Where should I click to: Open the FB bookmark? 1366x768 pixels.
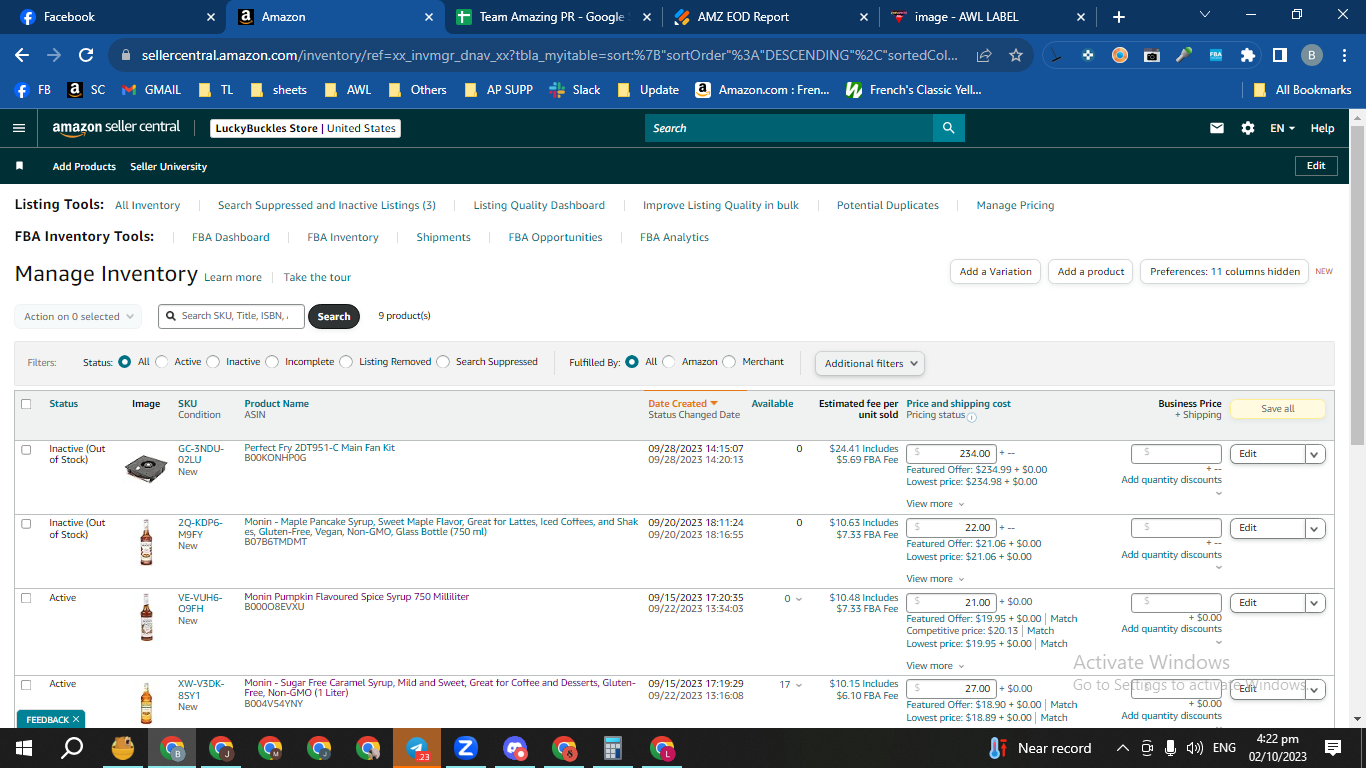(x=32, y=90)
